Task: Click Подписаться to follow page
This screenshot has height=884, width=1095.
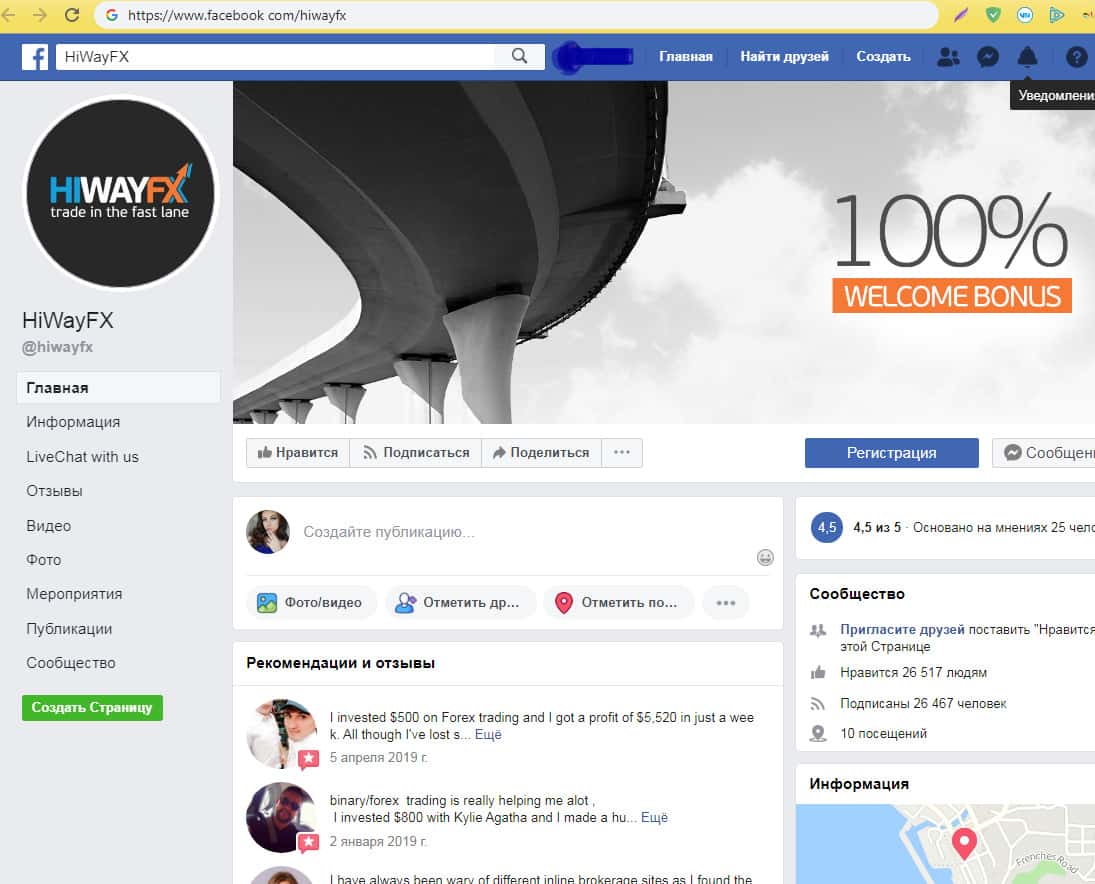Action: click(x=416, y=452)
